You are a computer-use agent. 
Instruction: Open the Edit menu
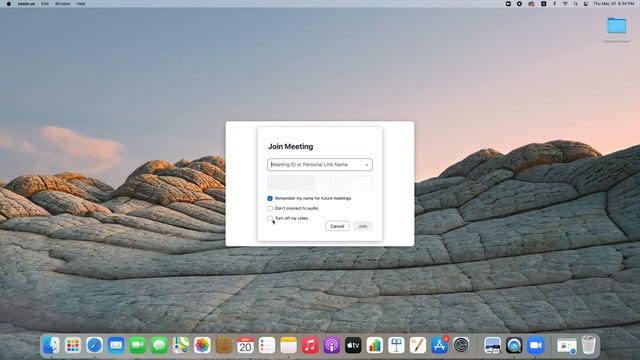[45, 4]
